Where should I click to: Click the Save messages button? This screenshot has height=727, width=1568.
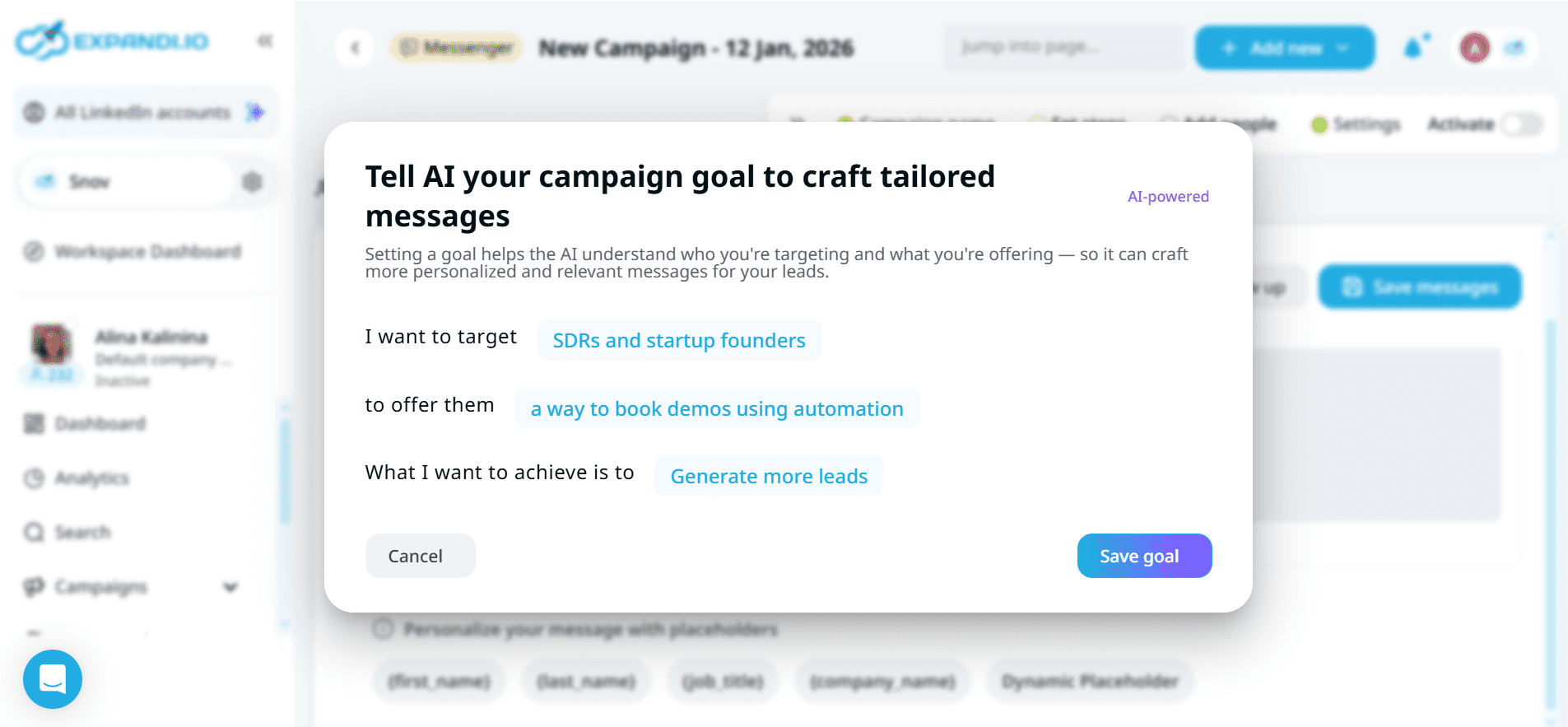[1420, 287]
